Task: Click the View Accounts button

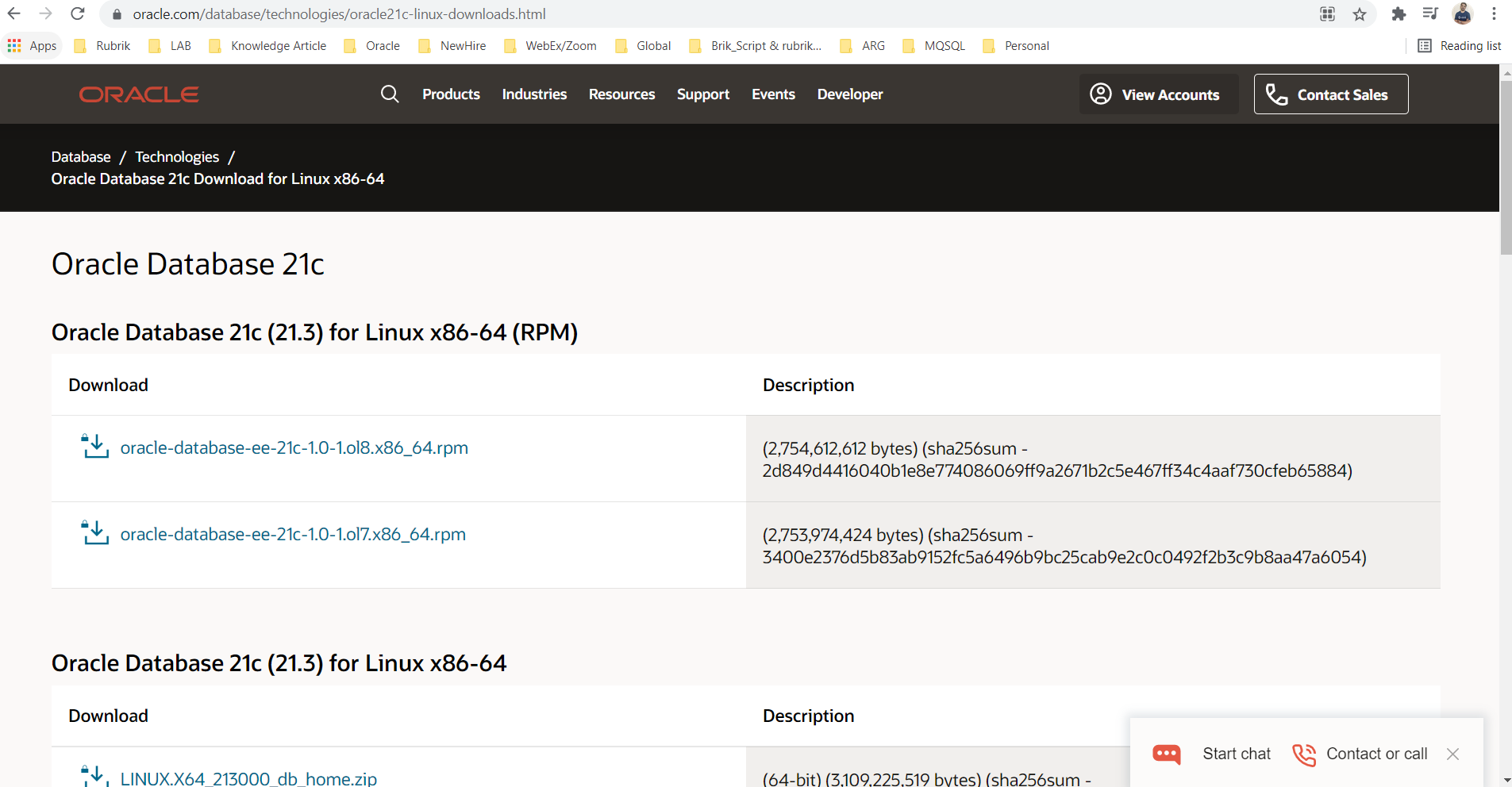Action: pos(1159,94)
